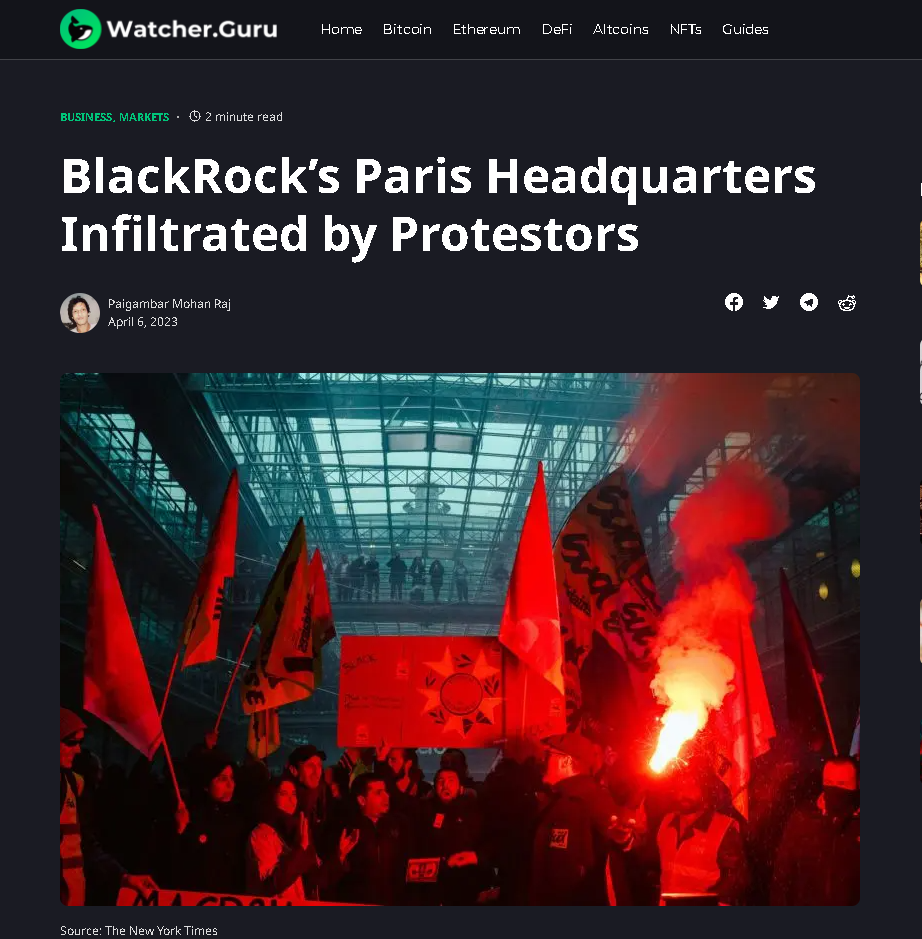Image resolution: width=922 pixels, height=939 pixels.
Task: Open the Ethereum menu item
Action: [x=487, y=29]
